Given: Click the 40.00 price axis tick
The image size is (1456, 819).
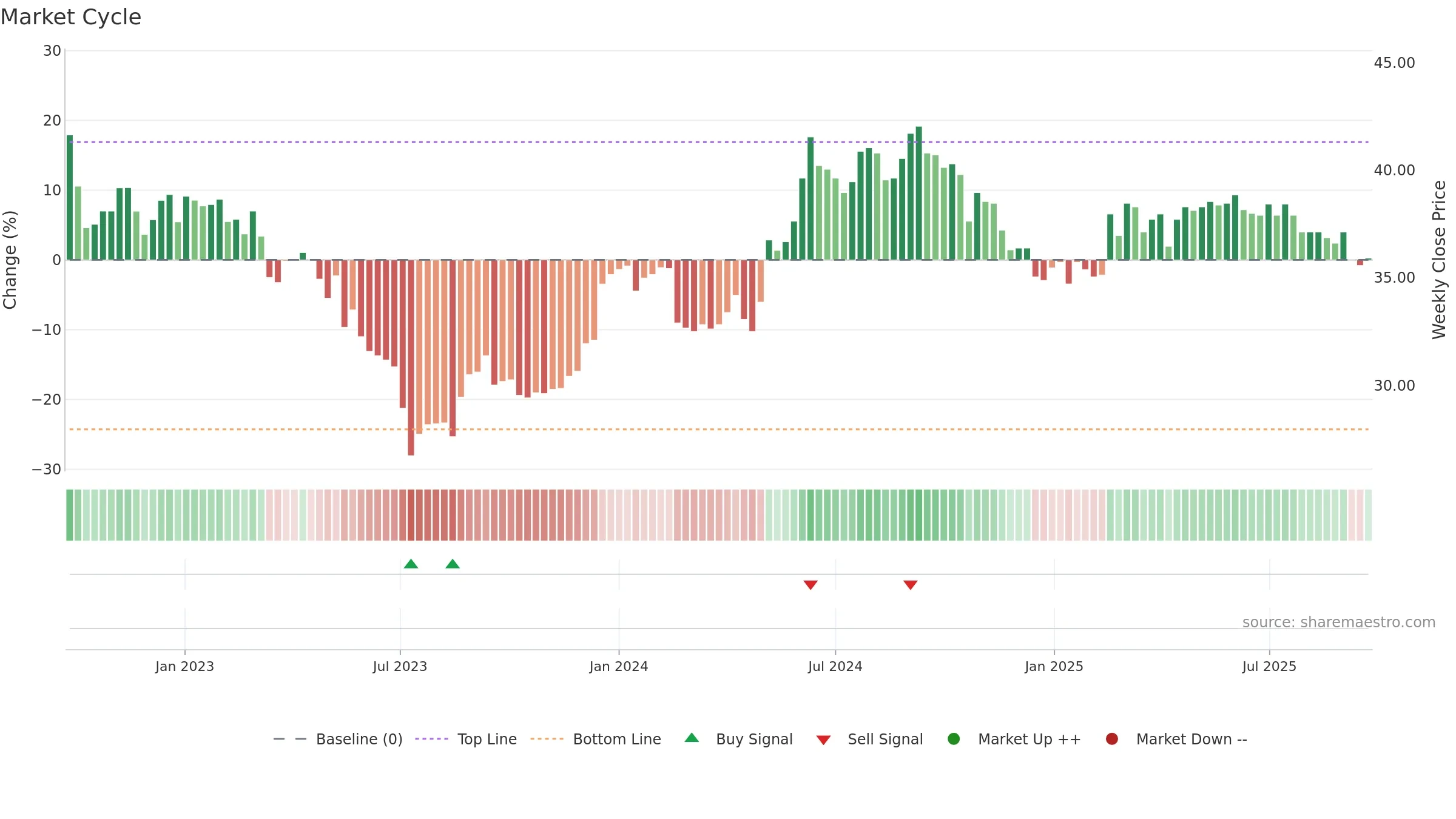Looking at the screenshot, I should pos(1394,170).
